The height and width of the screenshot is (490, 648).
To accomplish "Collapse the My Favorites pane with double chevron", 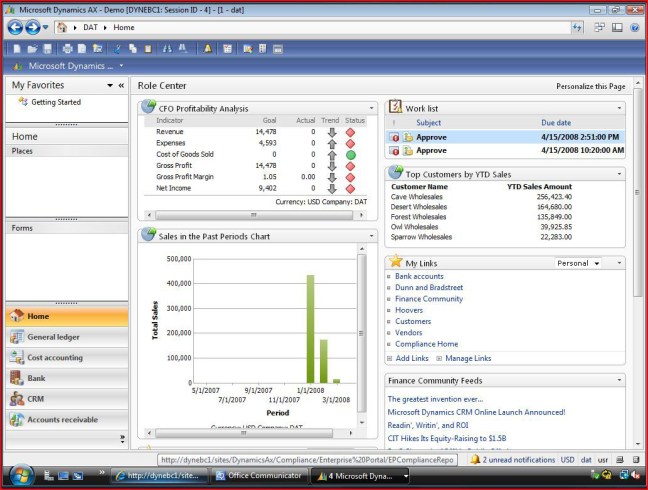I will (121, 86).
